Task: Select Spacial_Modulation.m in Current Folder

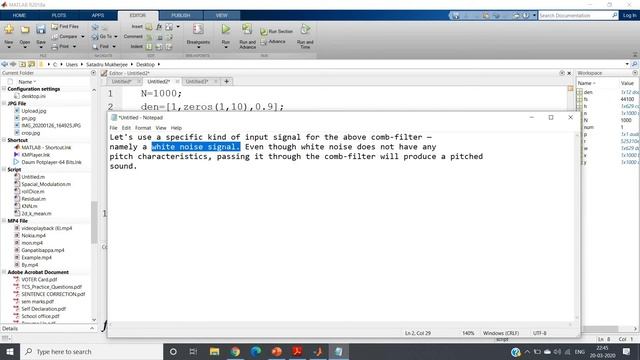Action: click(46, 184)
